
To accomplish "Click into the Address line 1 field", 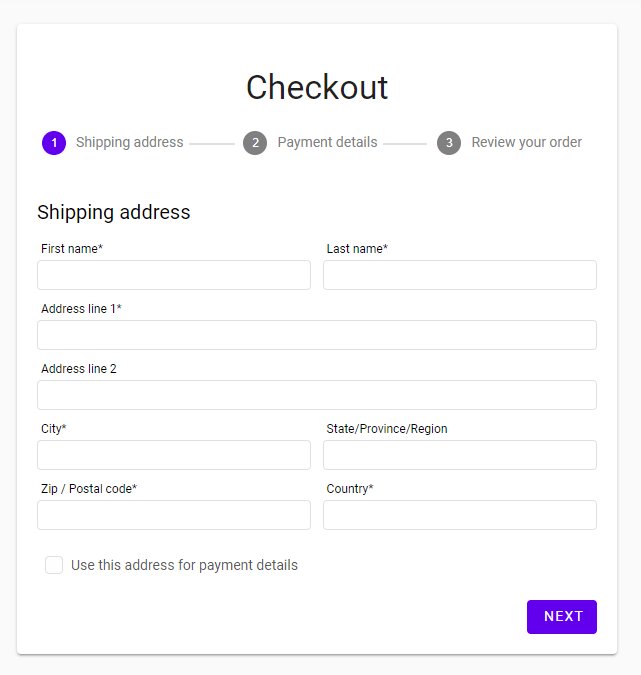I will (x=317, y=335).
